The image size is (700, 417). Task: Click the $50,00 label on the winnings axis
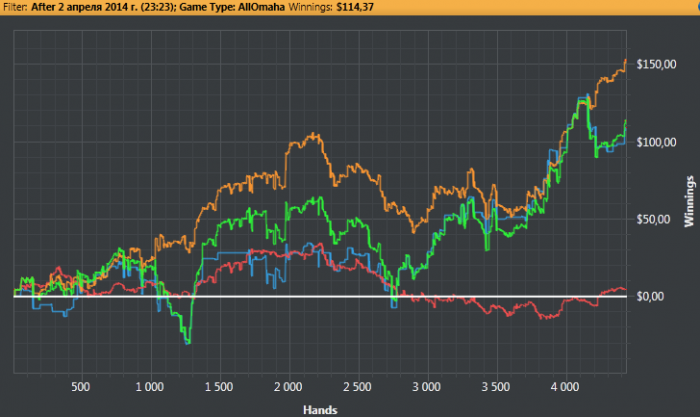click(x=653, y=219)
